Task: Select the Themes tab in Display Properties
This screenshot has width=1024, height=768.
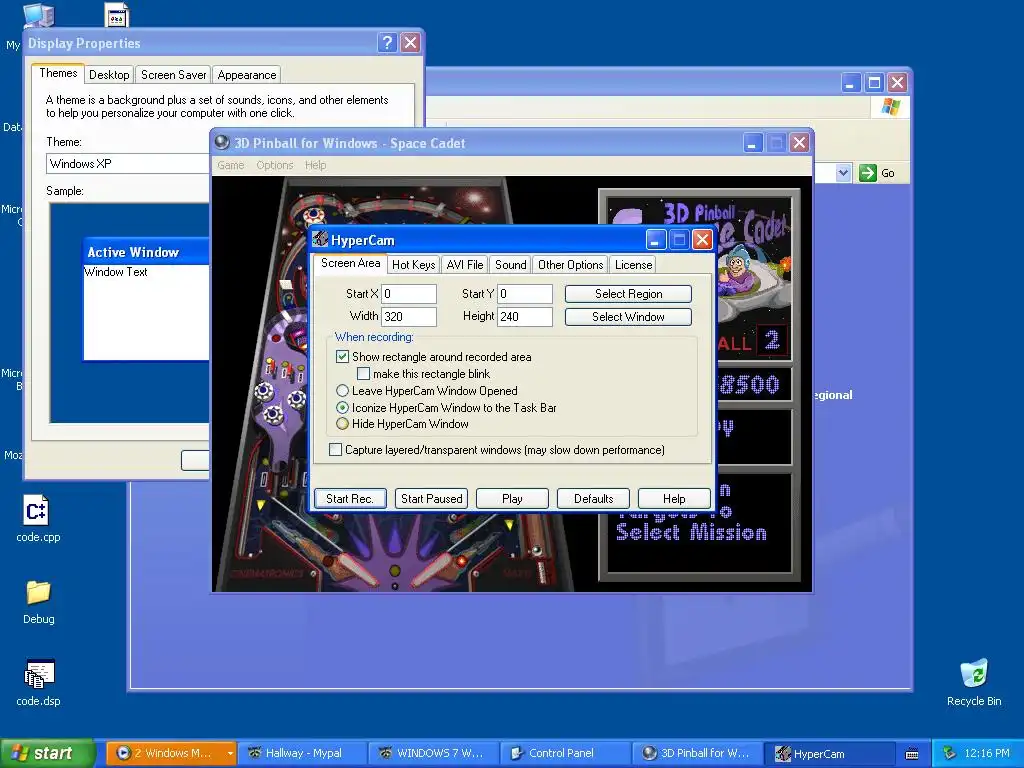Action: (x=58, y=73)
